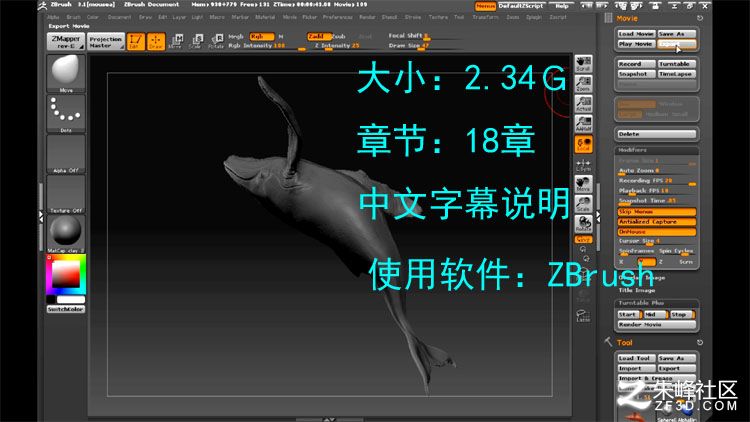Toggle OnMouse option
The width and height of the screenshot is (750, 422).
pos(657,232)
